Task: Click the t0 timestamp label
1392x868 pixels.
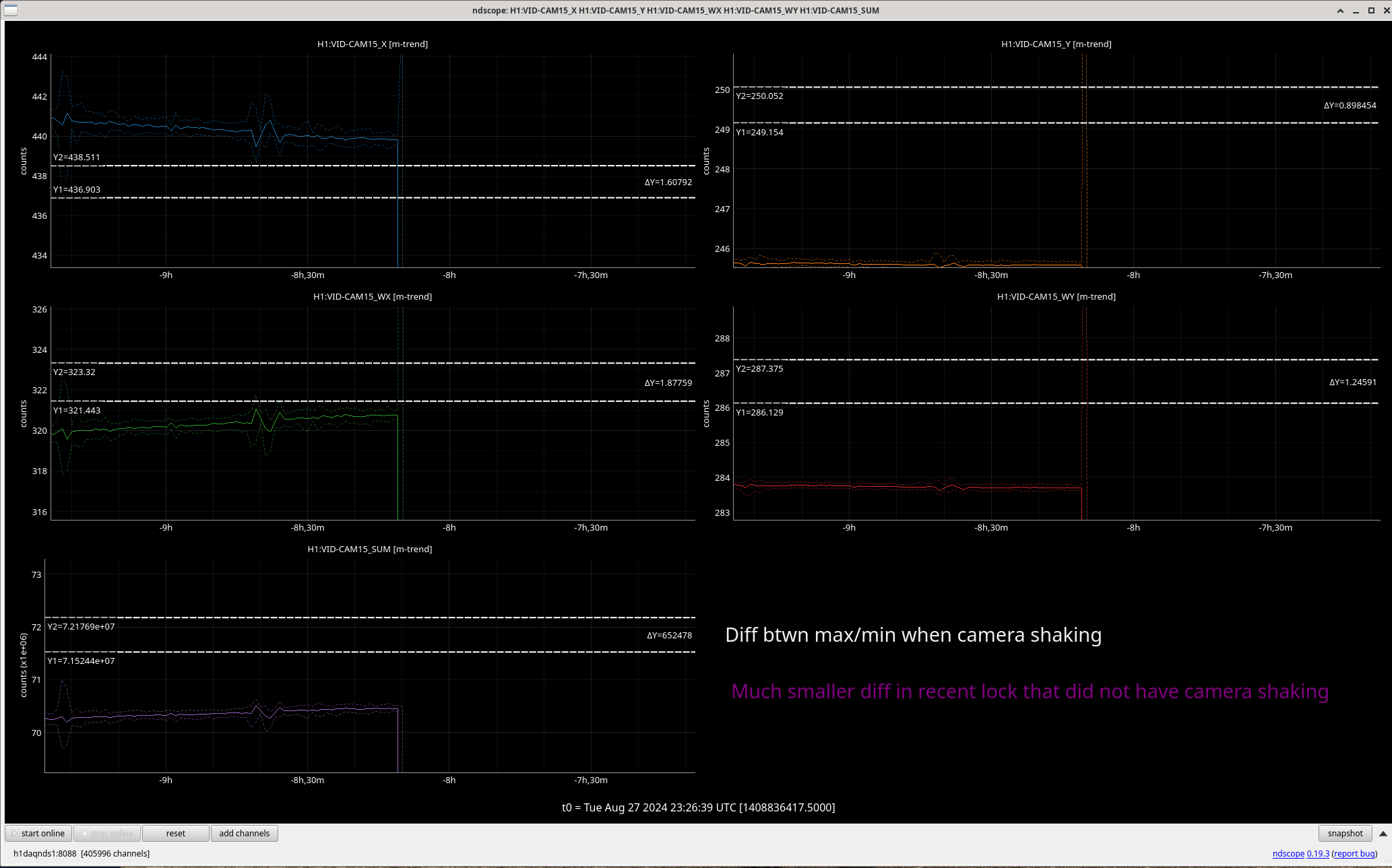Action: [698, 807]
